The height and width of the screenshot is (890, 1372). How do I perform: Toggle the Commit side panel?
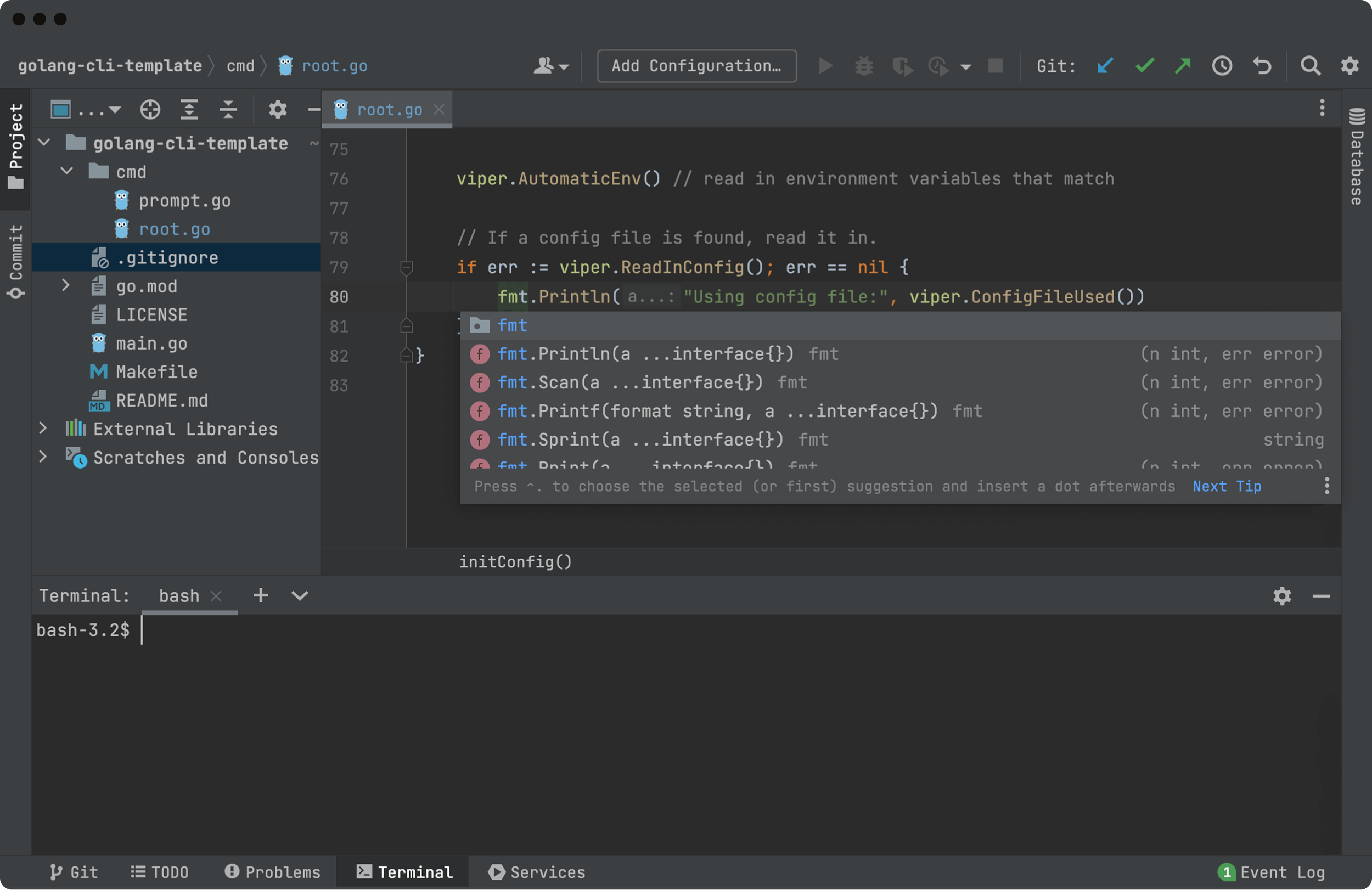pyautogui.click(x=15, y=261)
